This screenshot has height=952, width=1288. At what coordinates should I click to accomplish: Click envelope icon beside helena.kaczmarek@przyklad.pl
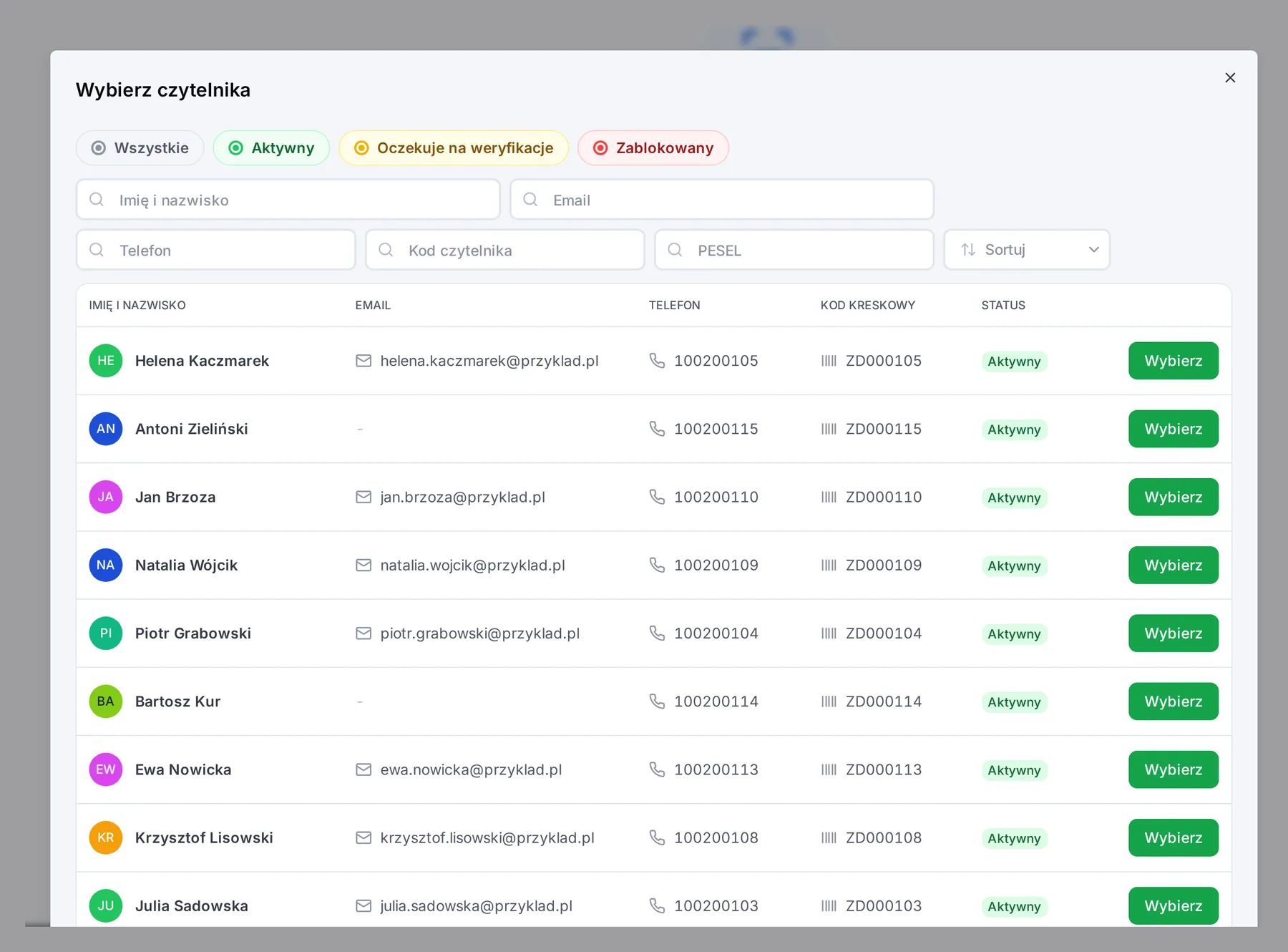364,361
